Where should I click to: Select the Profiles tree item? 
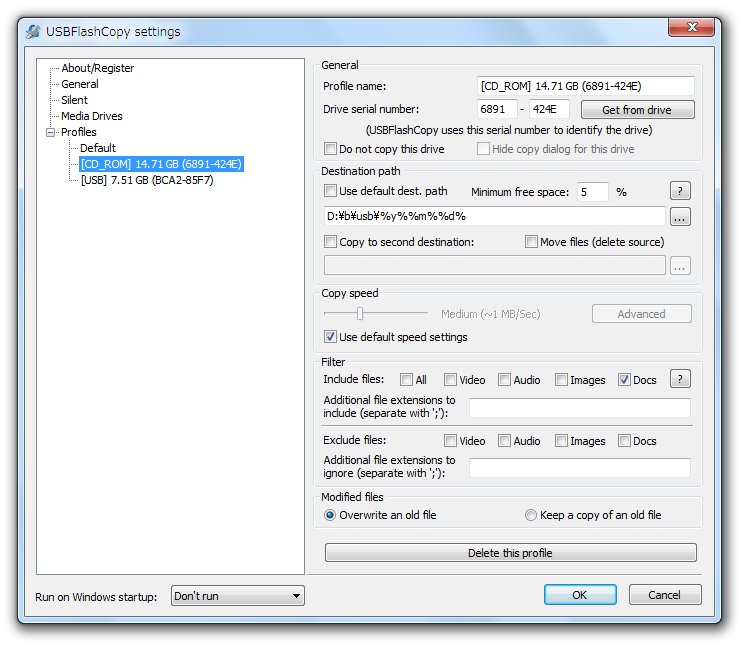[x=79, y=133]
